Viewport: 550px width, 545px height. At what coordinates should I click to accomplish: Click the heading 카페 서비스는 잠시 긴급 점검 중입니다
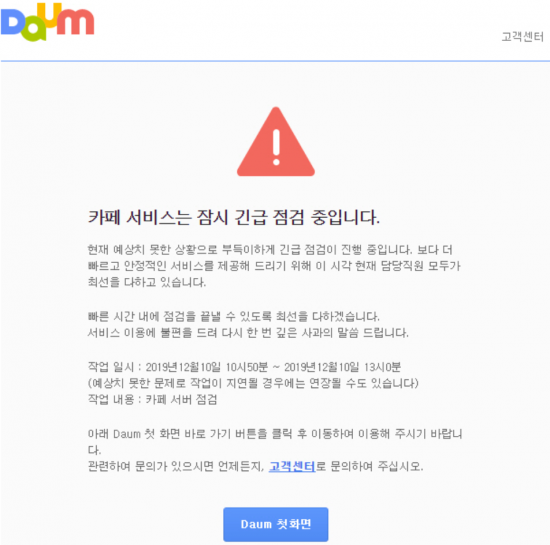point(234,217)
